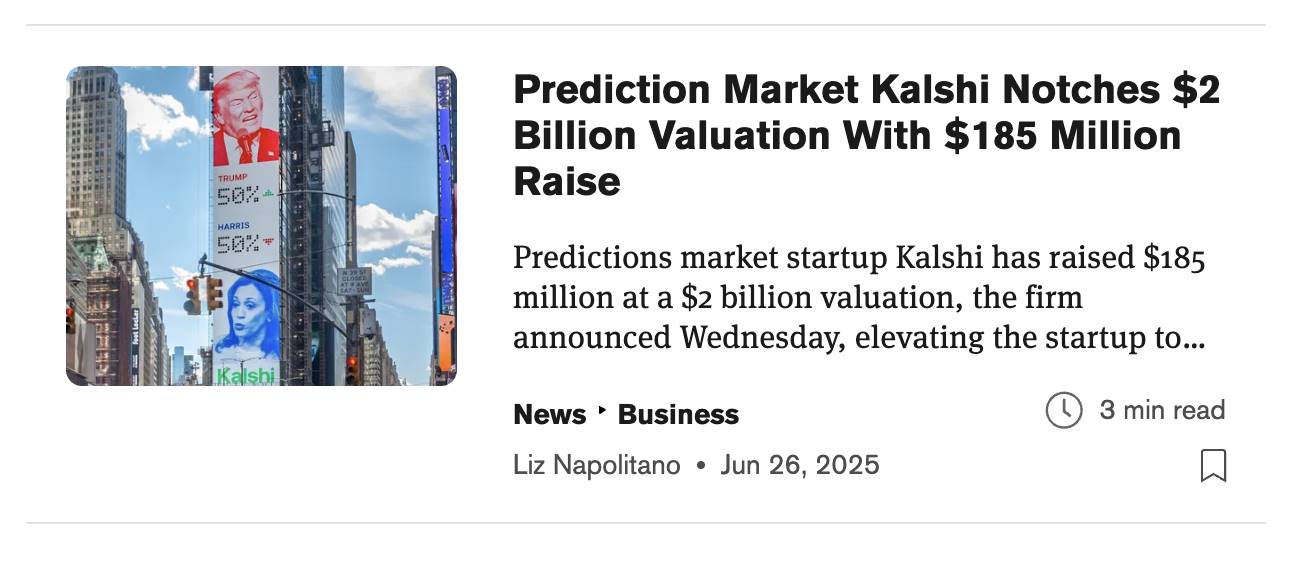This screenshot has height=580, width=1306.
Task: Click the small arrow between News and Business
Action: click(x=602, y=412)
